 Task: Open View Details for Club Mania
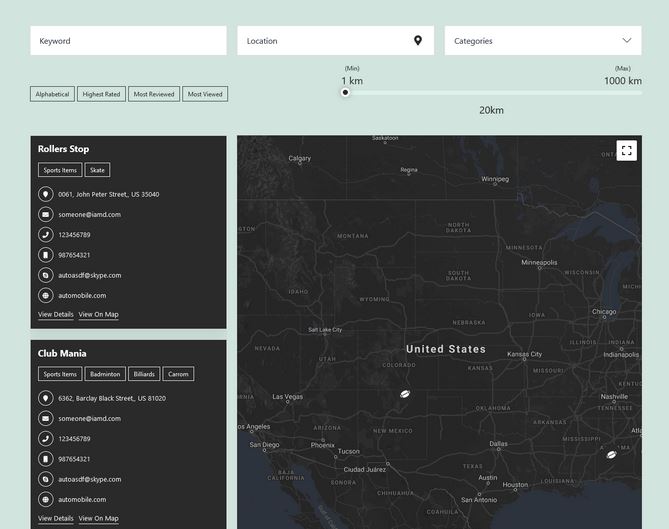click(55, 518)
